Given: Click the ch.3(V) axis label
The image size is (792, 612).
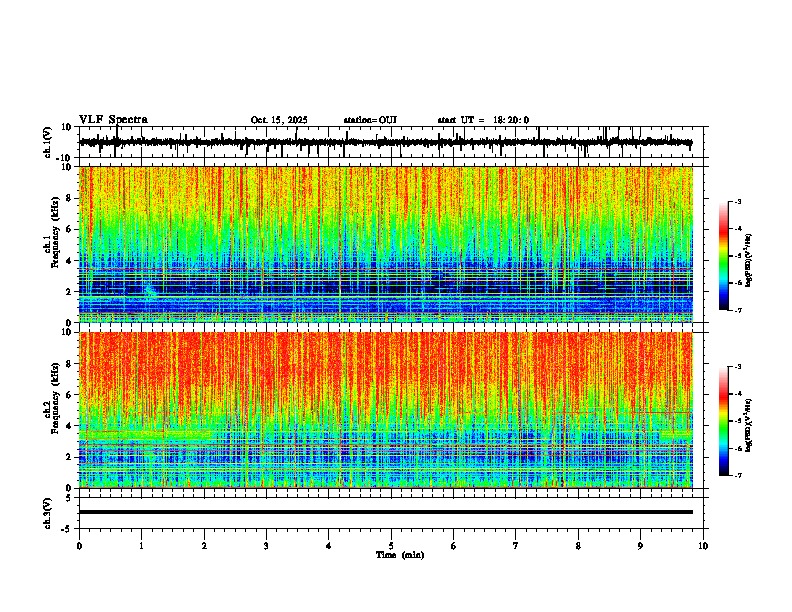Looking at the screenshot, I should [x=48, y=514].
